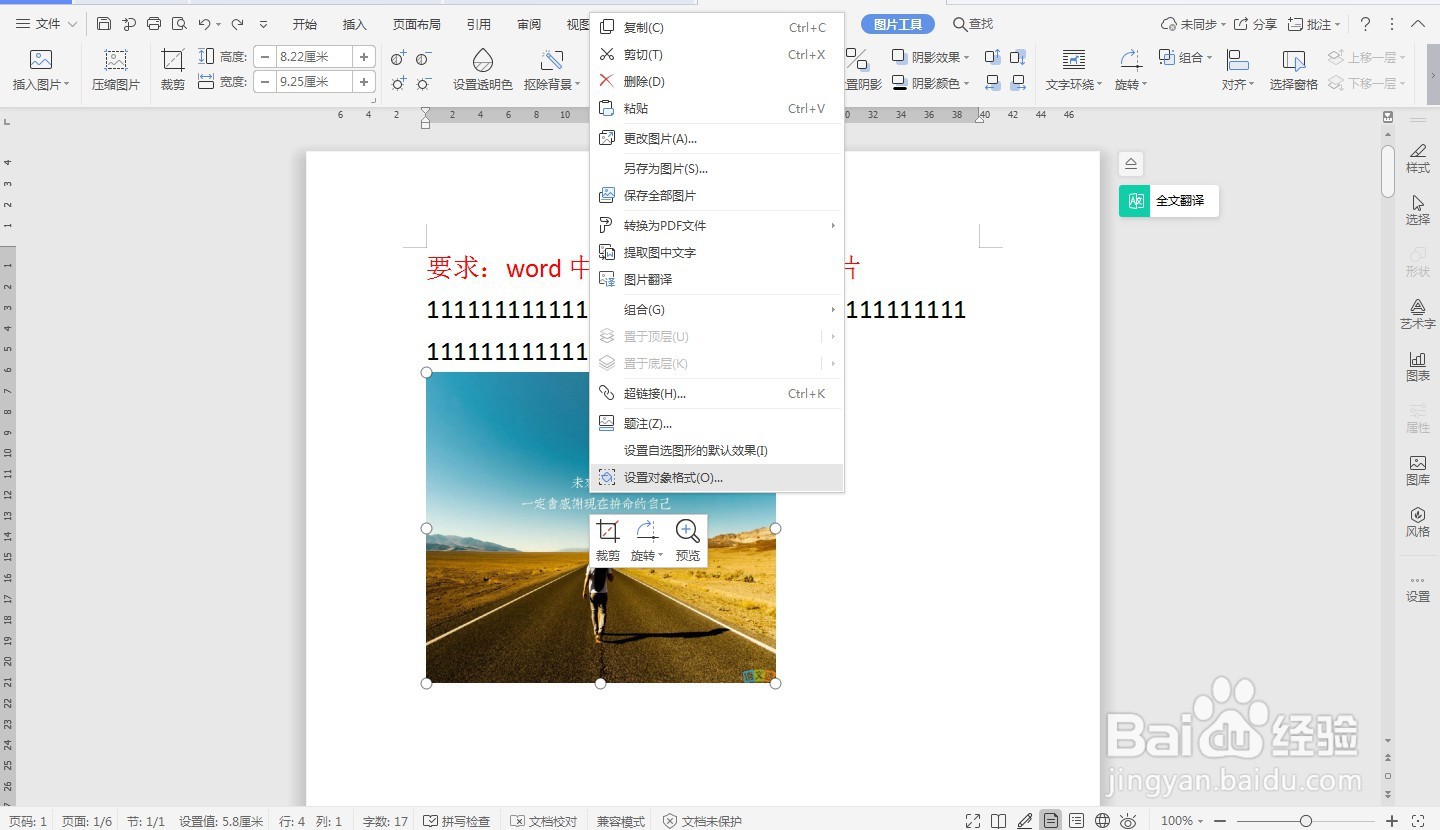Click the Print icon in quick access toolbar
Image resolution: width=1440 pixels, height=830 pixels.
[x=154, y=23]
